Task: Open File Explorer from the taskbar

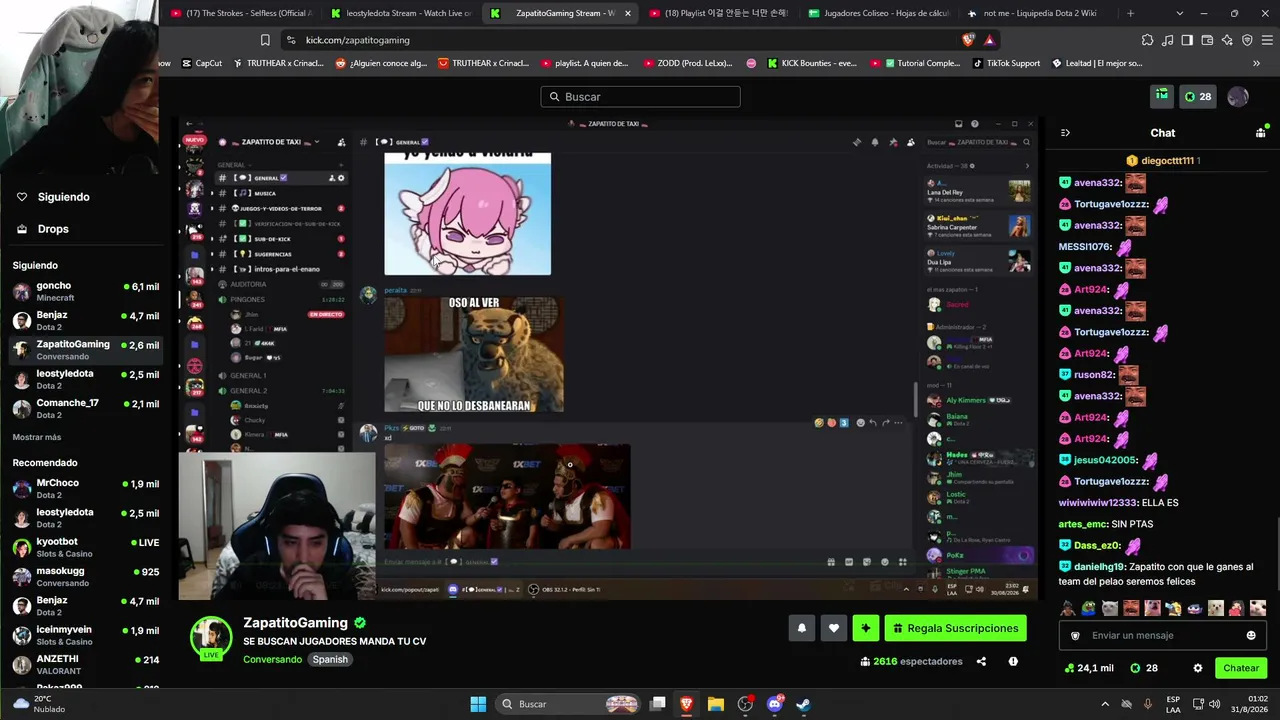Action: pos(716,704)
